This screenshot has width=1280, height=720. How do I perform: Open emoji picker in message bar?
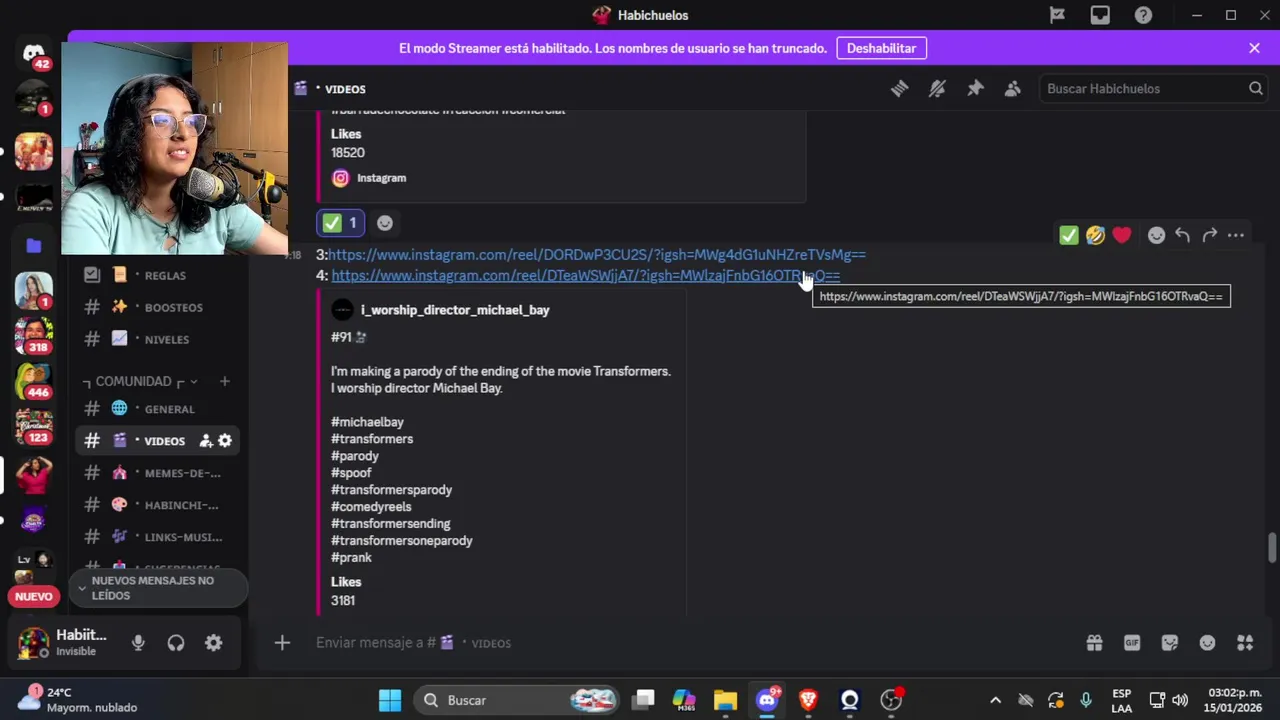point(1208,643)
